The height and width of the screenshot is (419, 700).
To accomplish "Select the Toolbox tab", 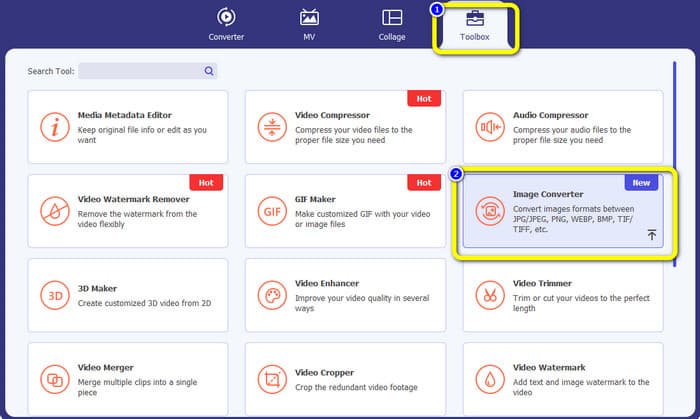I will (x=475, y=25).
